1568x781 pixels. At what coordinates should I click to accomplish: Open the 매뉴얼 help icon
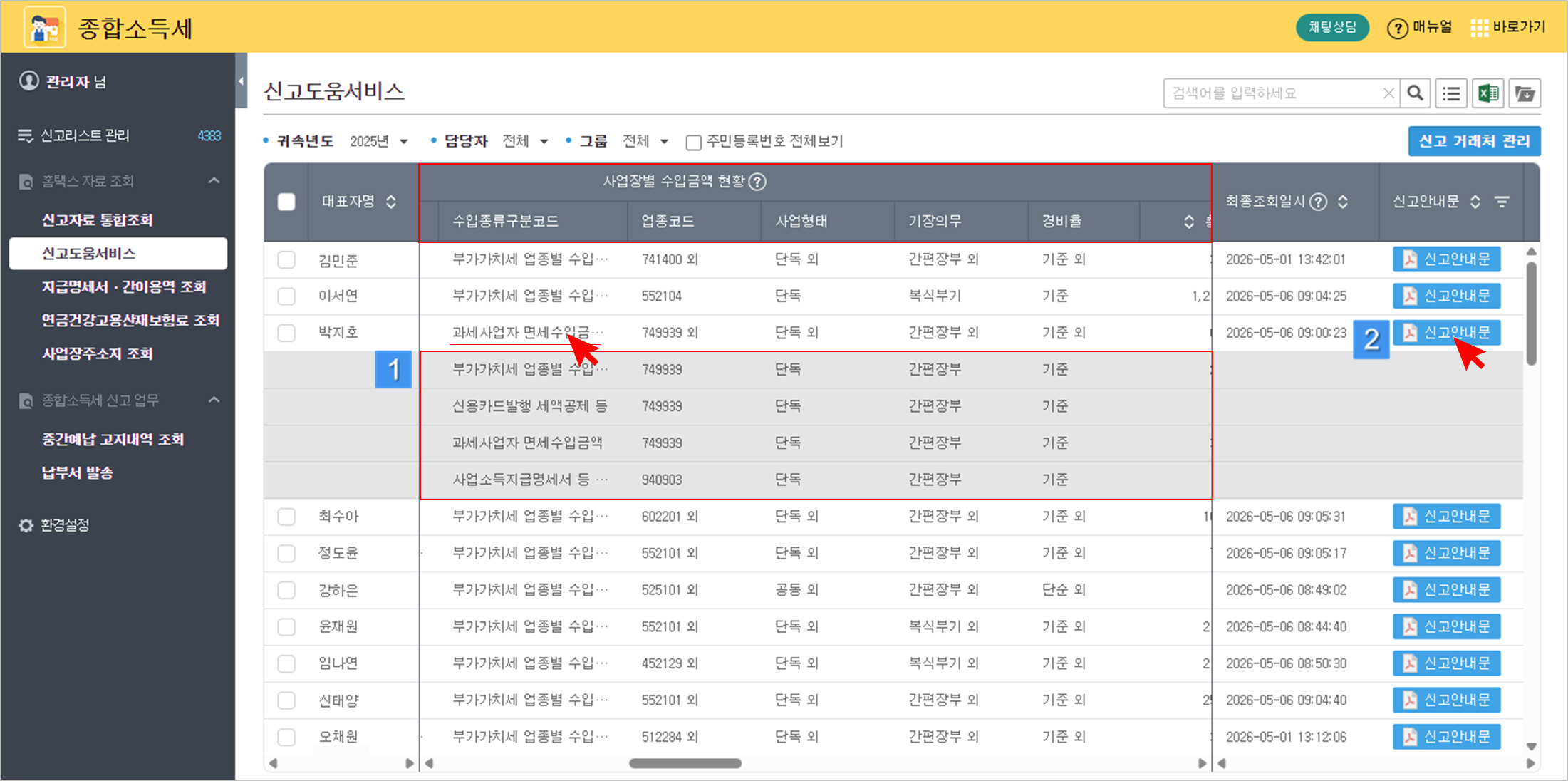pyautogui.click(x=1397, y=28)
